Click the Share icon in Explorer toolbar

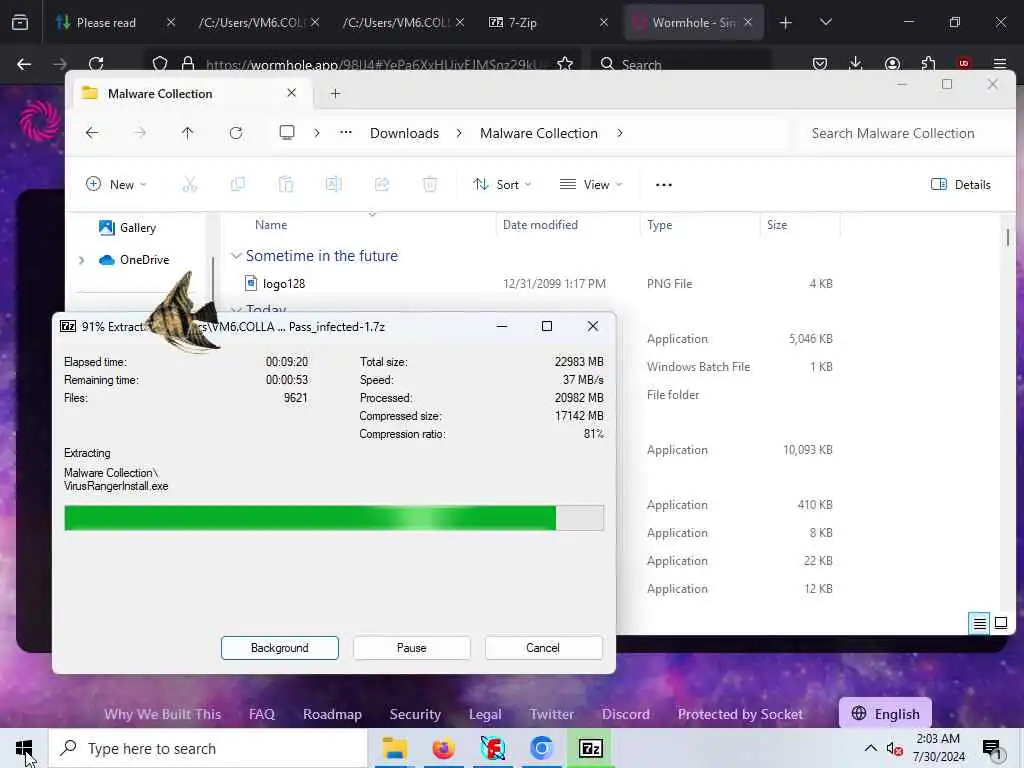click(382, 185)
